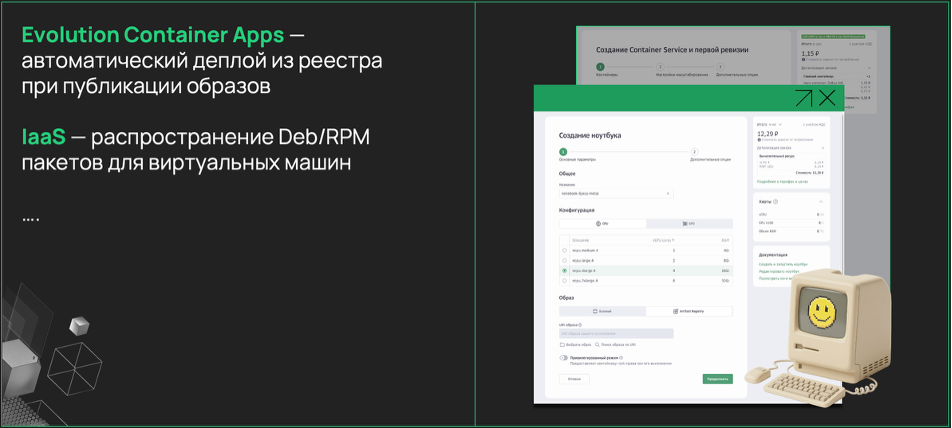Click step 2 Настройки масштабирования in the back window
The width and height of the screenshot is (952, 428).
point(661,67)
